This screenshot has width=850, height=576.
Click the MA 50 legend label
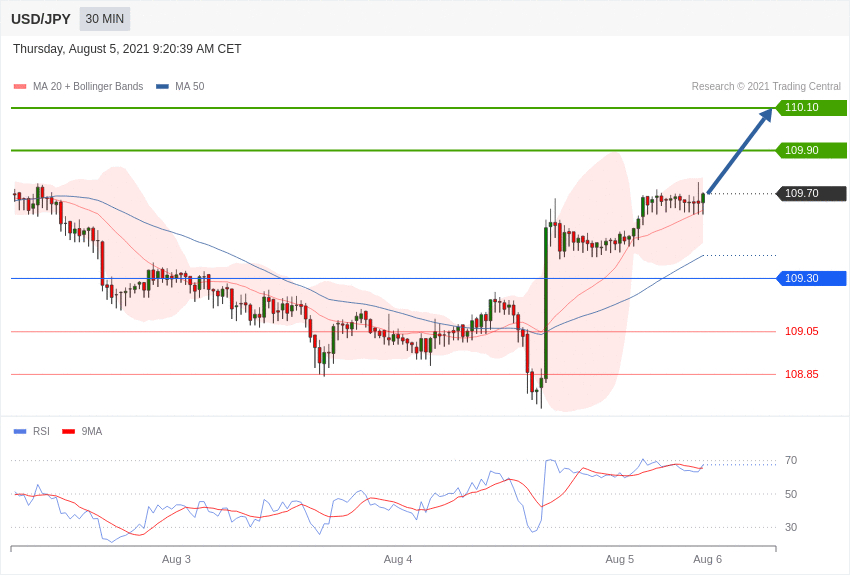(190, 86)
